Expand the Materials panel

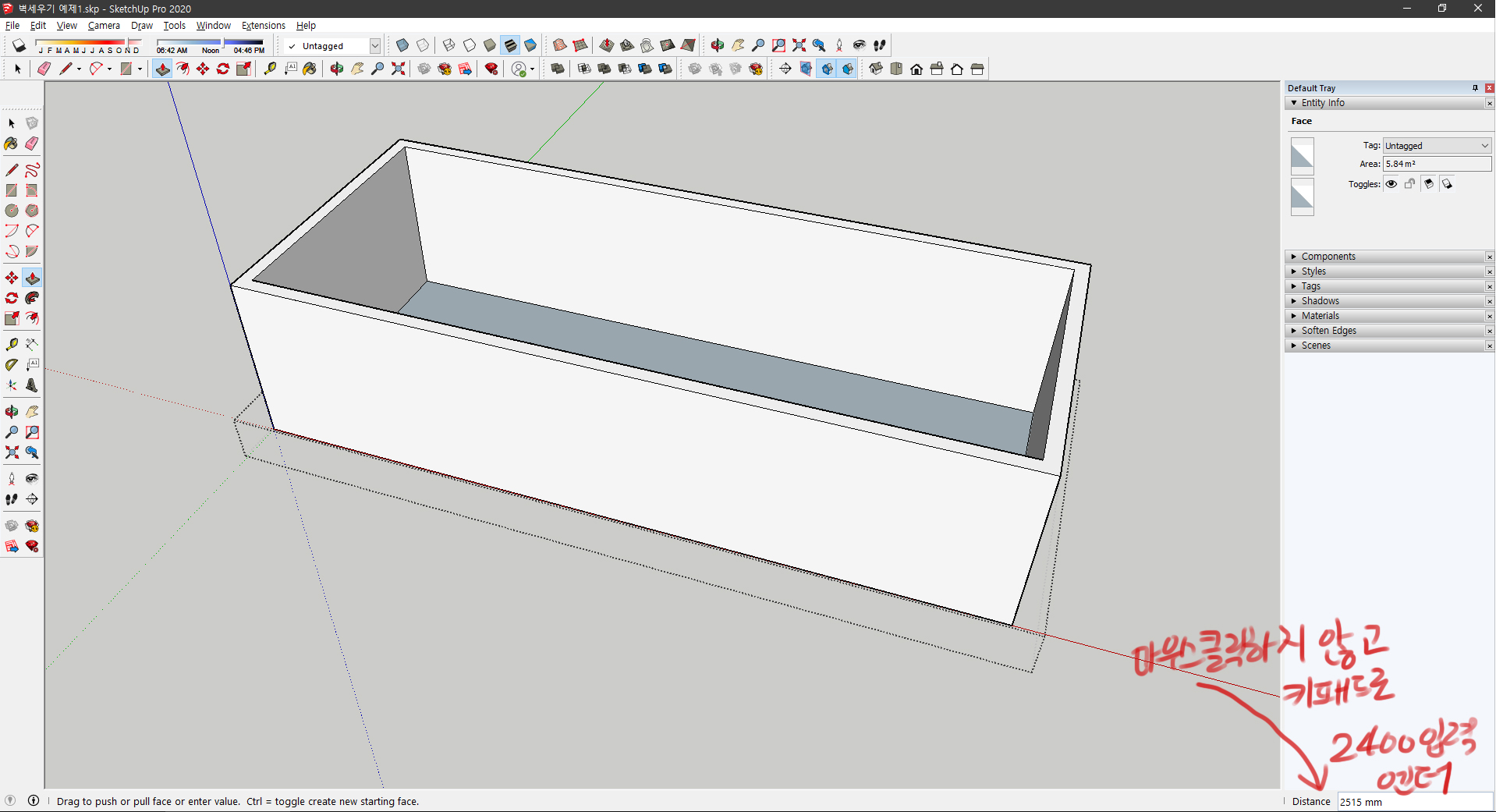1388,316
